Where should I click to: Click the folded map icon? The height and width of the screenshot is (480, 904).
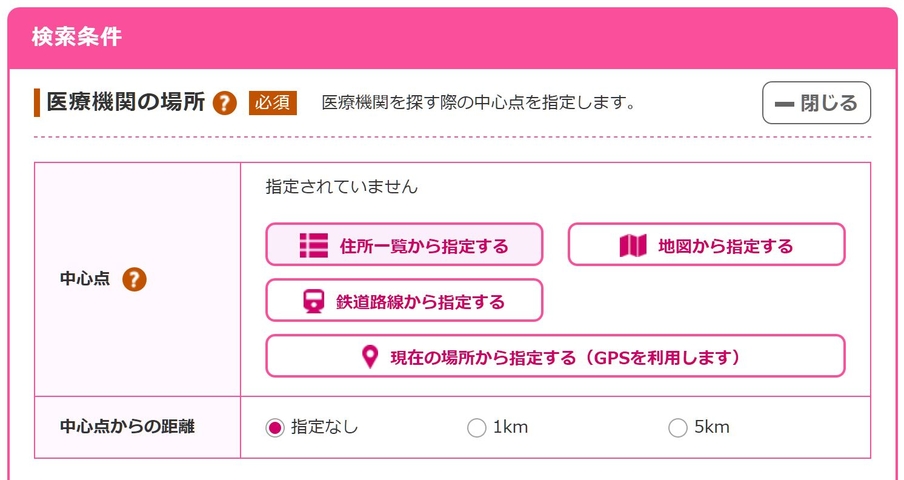[x=633, y=245]
